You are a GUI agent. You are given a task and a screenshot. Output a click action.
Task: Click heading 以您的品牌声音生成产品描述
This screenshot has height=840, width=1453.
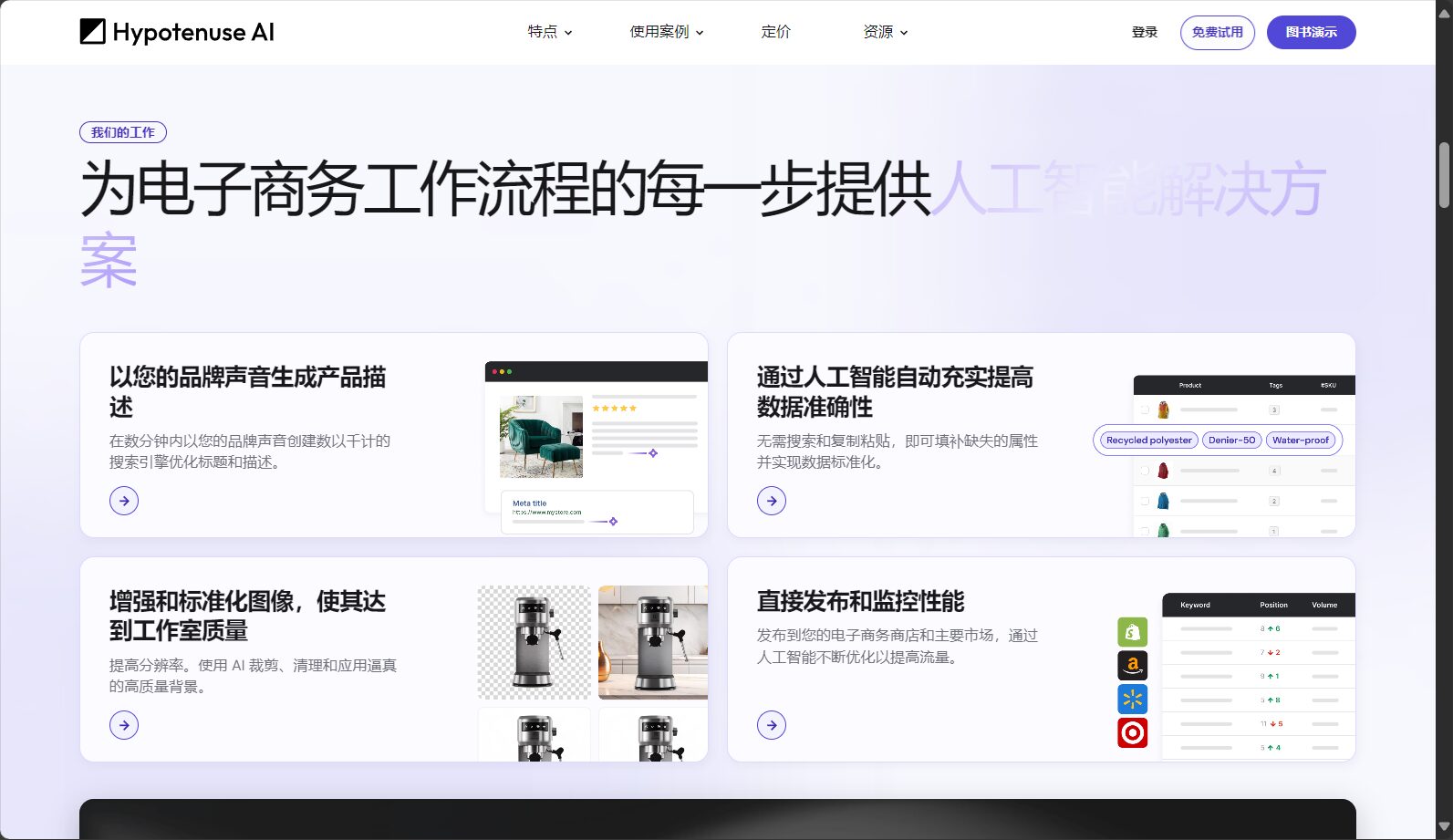tap(247, 392)
